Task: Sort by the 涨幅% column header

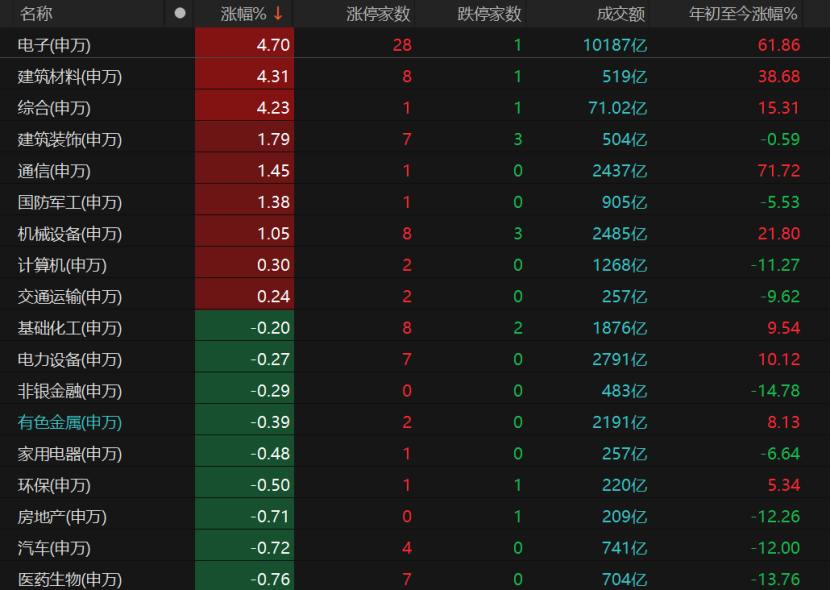Action: [x=243, y=14]
